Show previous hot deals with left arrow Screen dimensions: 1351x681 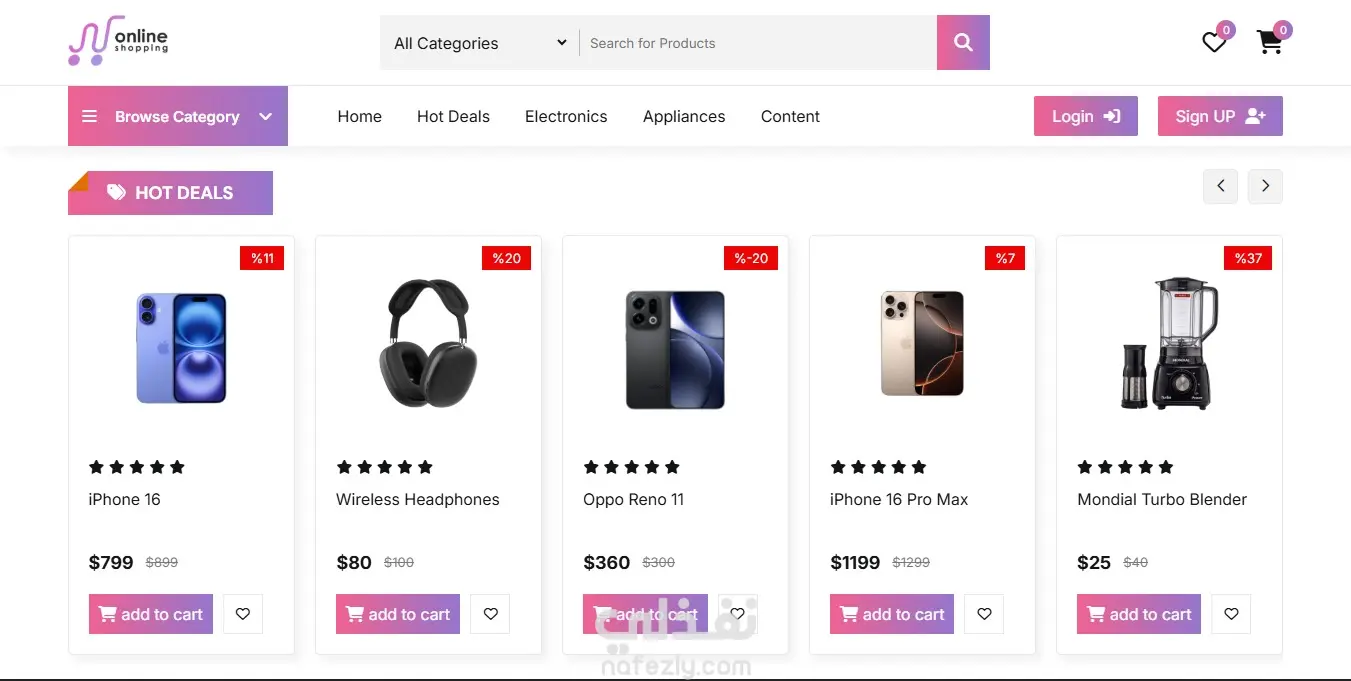1220,186
